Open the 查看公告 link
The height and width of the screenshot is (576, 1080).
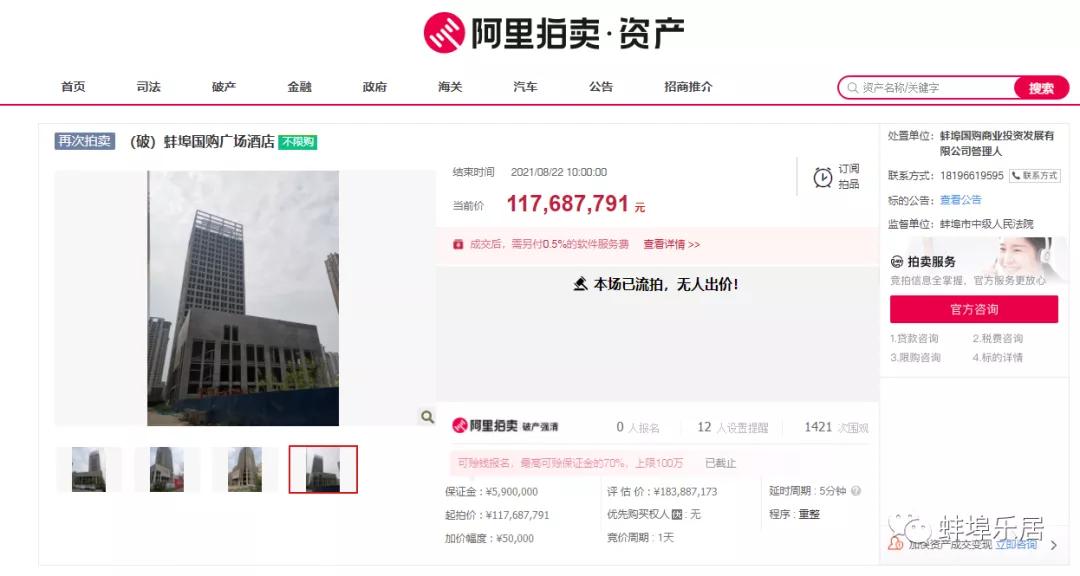pyautogui.click(x=960, y=200)
